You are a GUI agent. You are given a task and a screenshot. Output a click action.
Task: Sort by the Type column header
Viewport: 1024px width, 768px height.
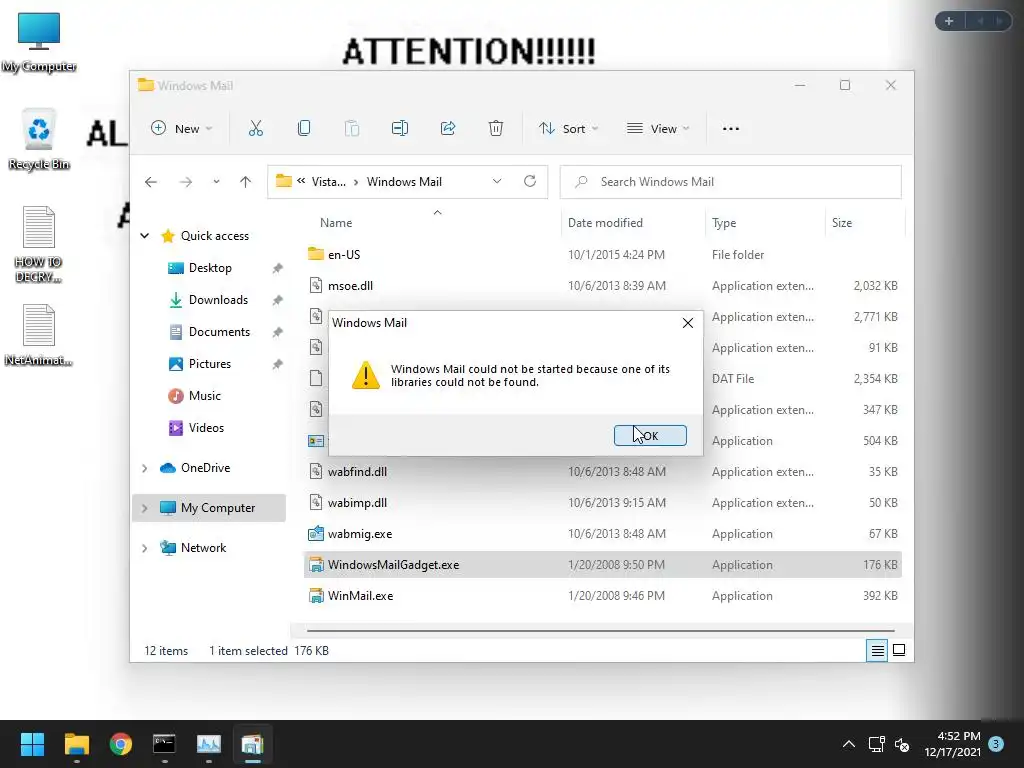tap(724, 223)
